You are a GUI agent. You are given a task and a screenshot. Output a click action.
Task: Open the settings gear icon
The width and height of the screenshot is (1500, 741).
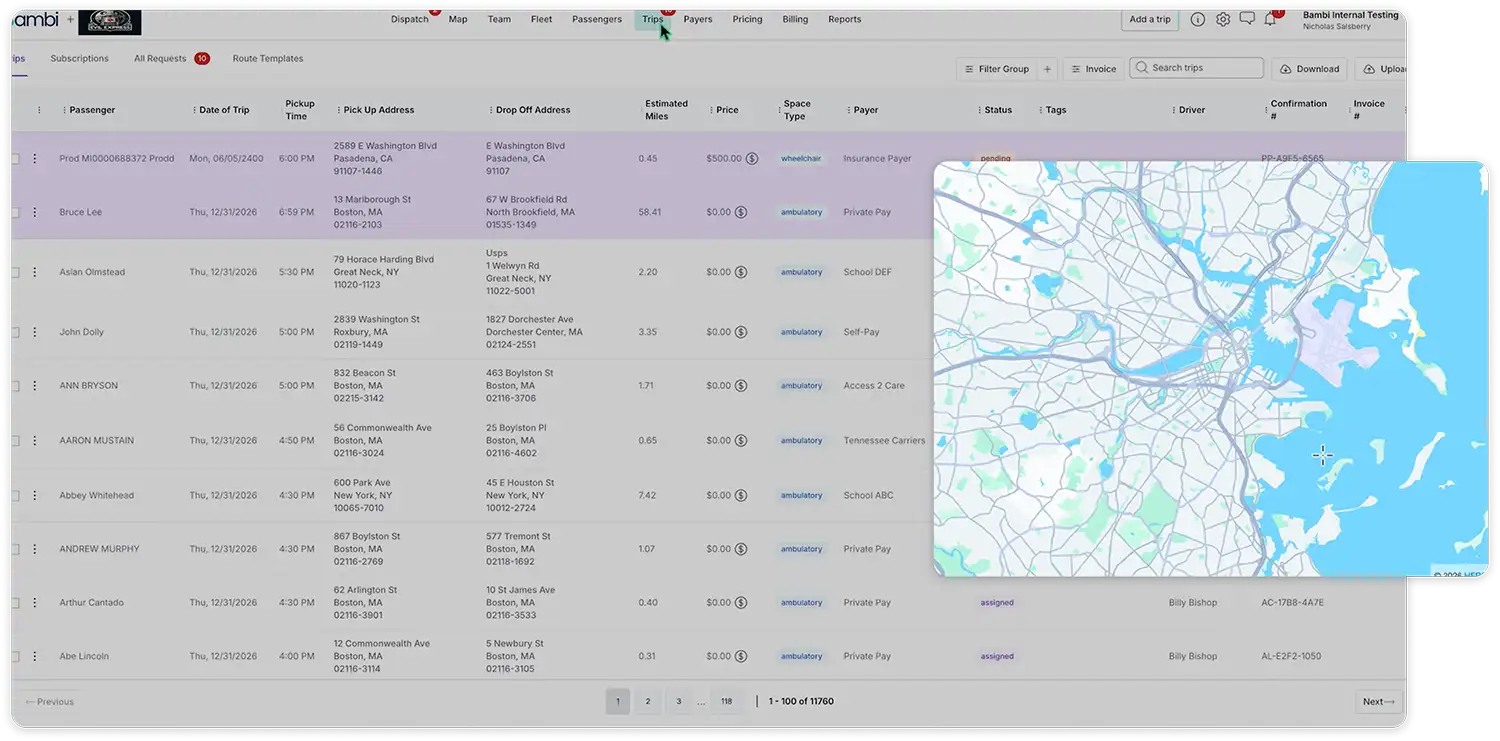pos(1222,19)
